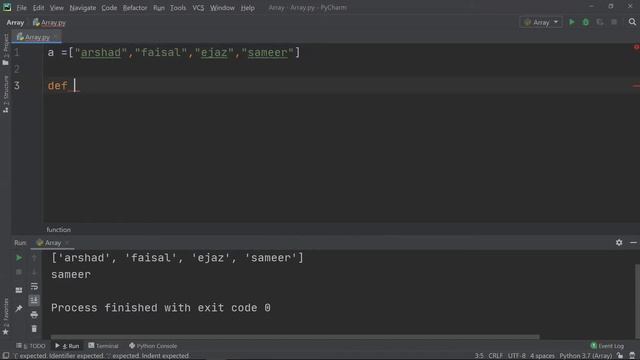
Task: Open the Window menu
Action: coord(222,8)
